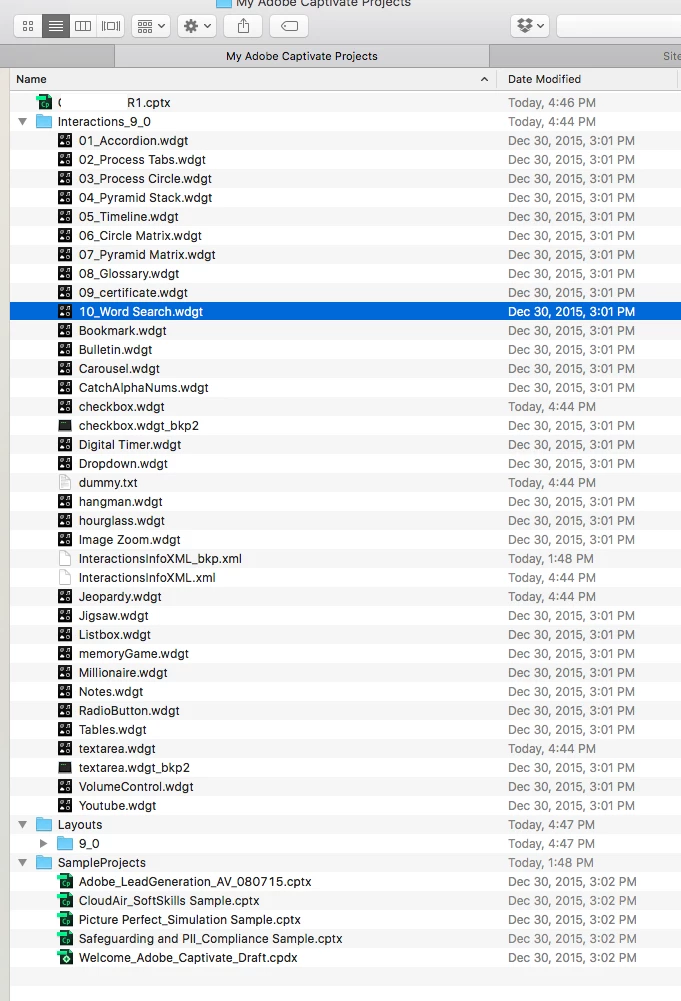
Task: Click the SampleProjects folder icon
Action: (44, 862)
